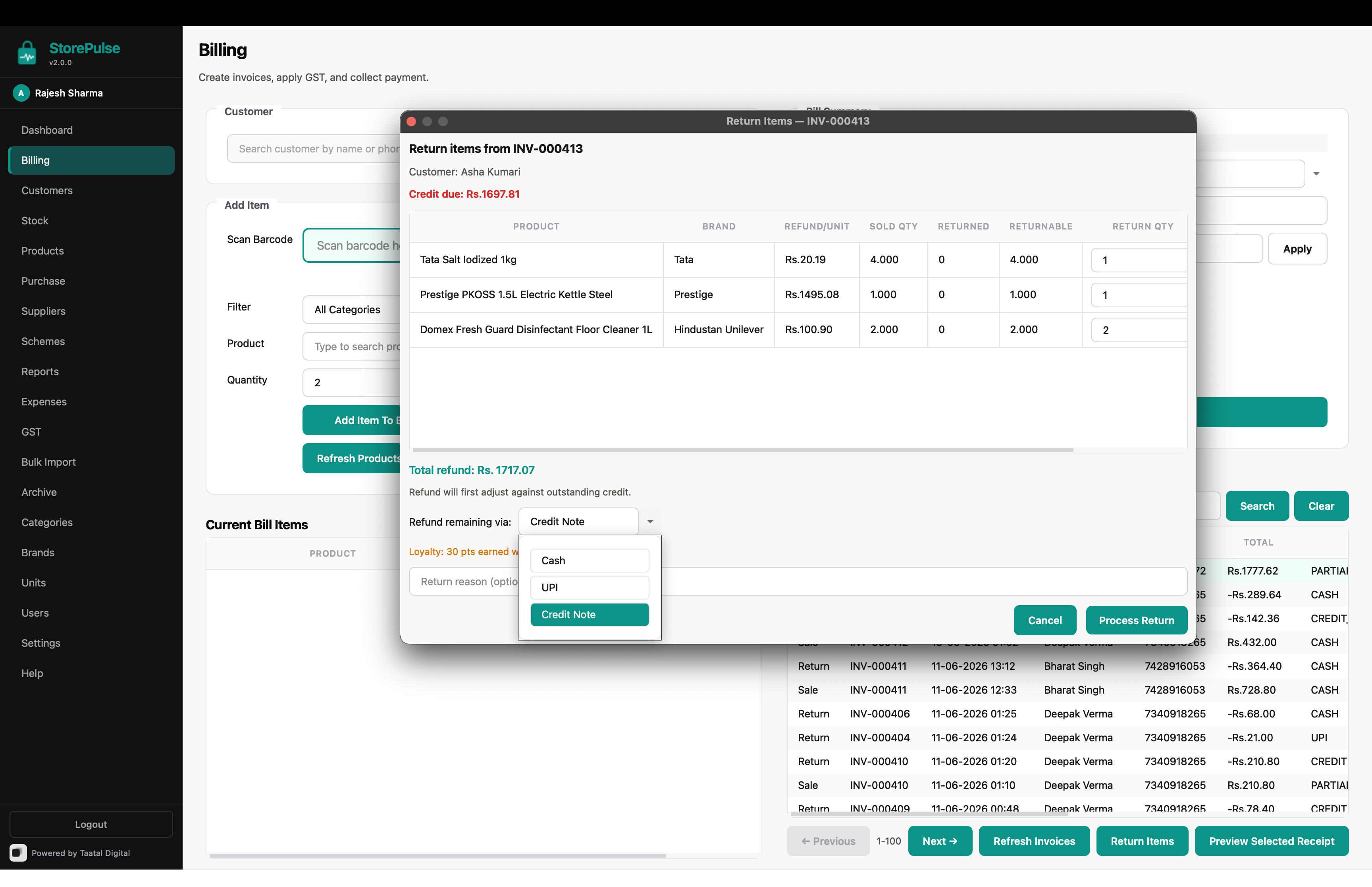Open Suppliers section
The image size is (1372, 887).
click(x=91, y=311)
